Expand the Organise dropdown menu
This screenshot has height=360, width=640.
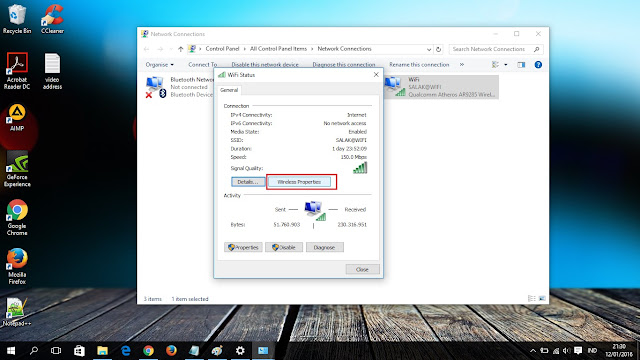tap(160, 64)
